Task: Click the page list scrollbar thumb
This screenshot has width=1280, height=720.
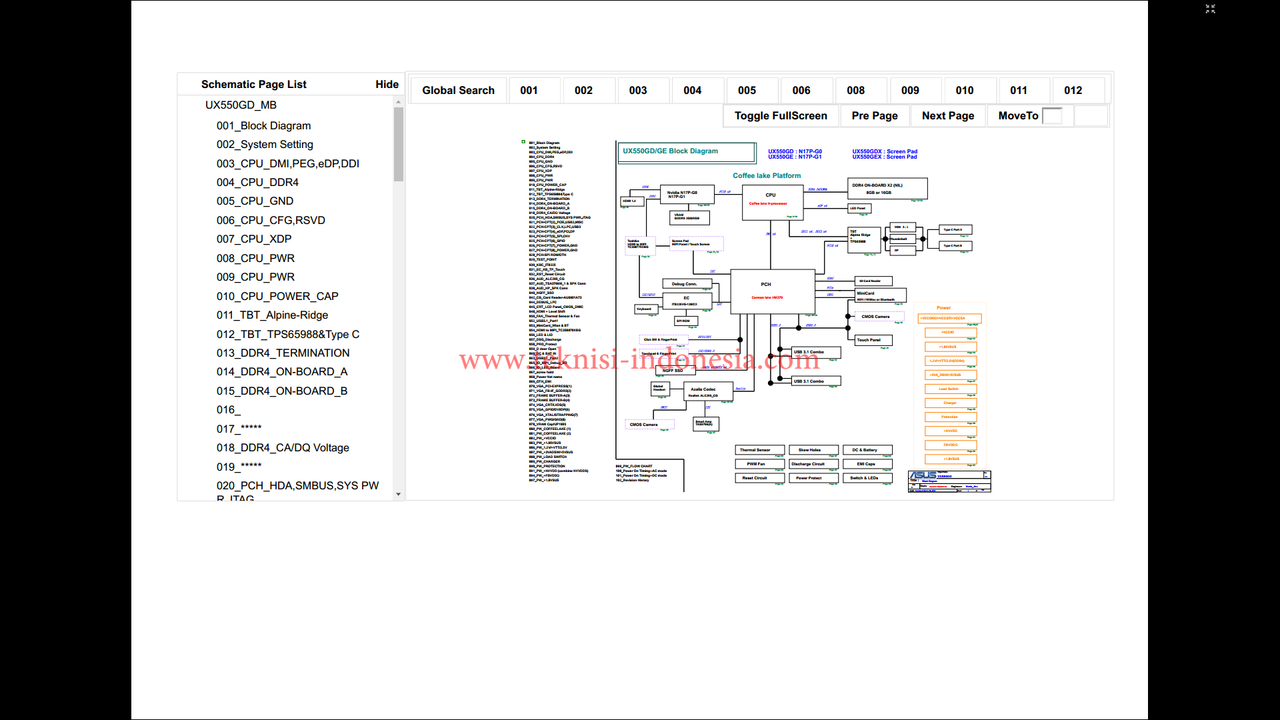Action: click(x=399, y=144)
